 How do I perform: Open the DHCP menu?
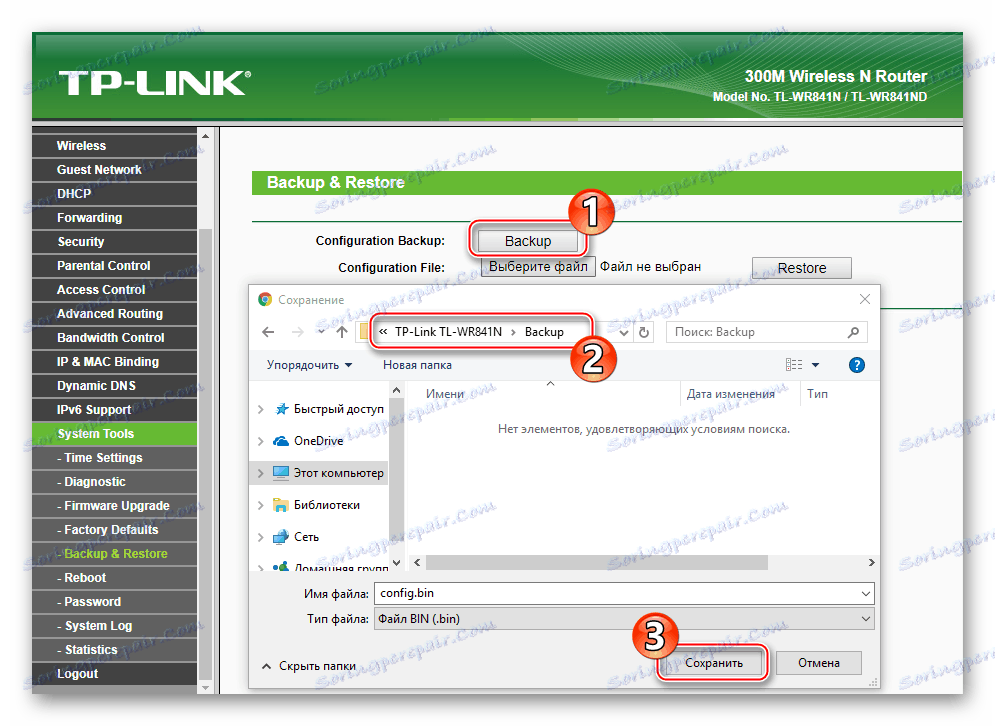tap(115, 194)
